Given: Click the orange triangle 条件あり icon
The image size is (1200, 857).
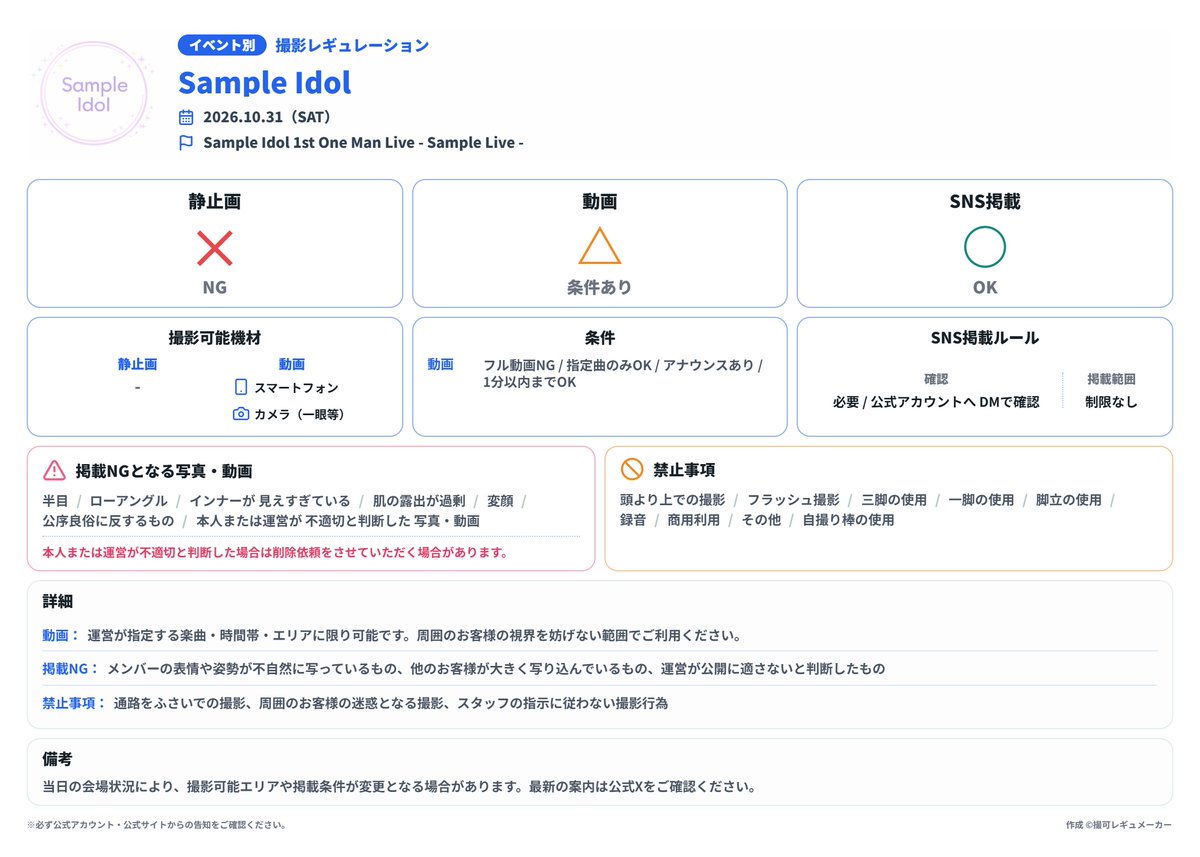Looking at the screenshot, I should pos(600,247).
